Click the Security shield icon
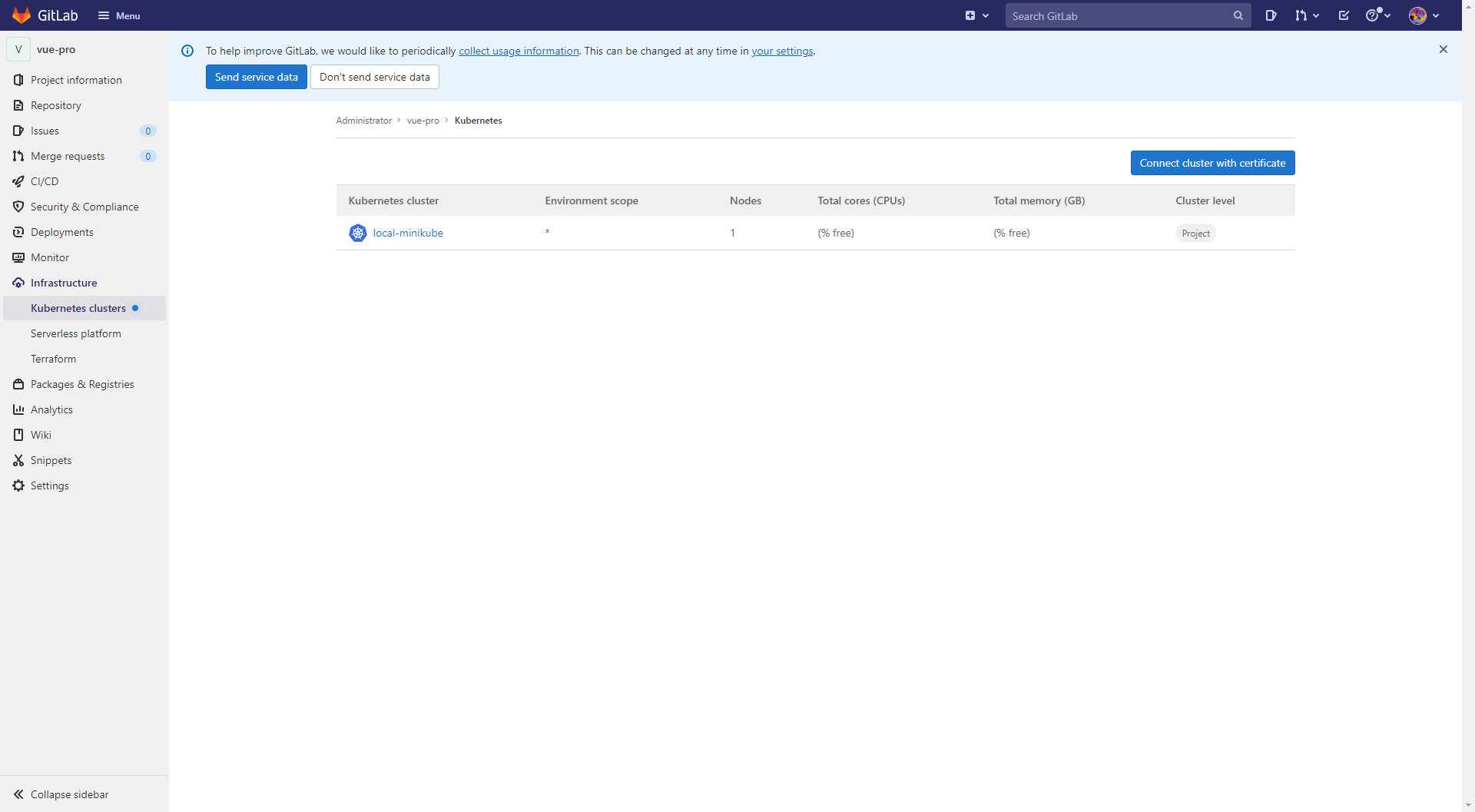This screenshot has width=1475, height=812. 18,207
